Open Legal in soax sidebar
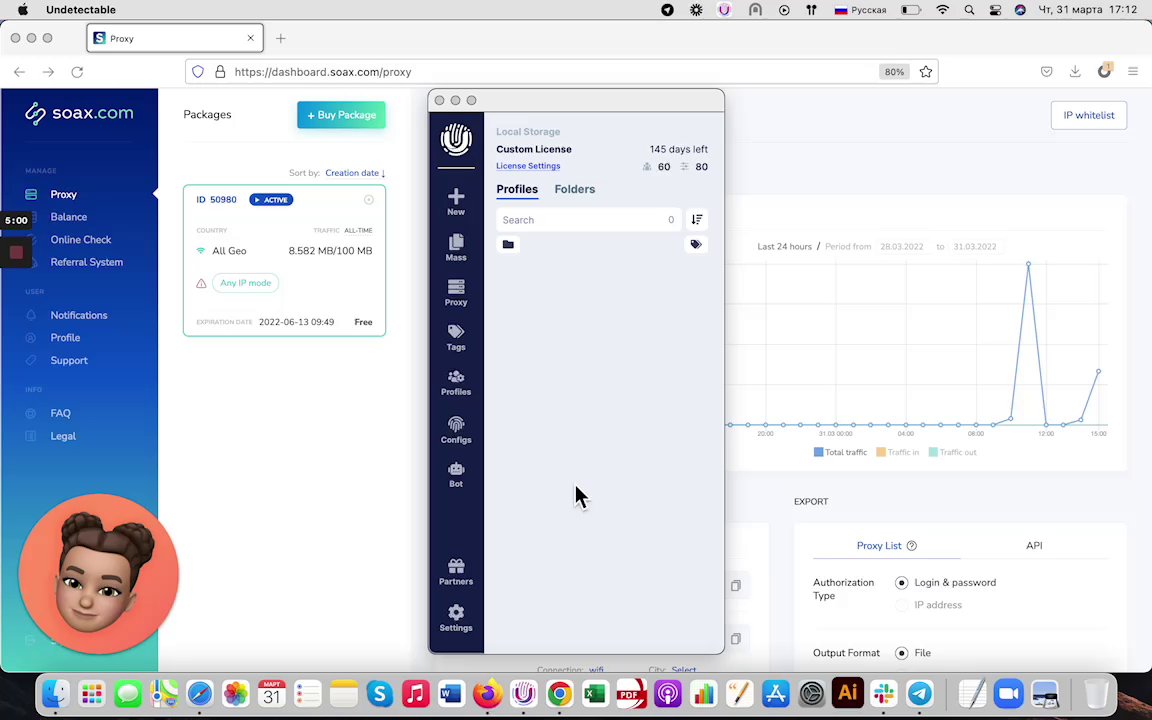The image size is (1152, 720). point(63,436)
